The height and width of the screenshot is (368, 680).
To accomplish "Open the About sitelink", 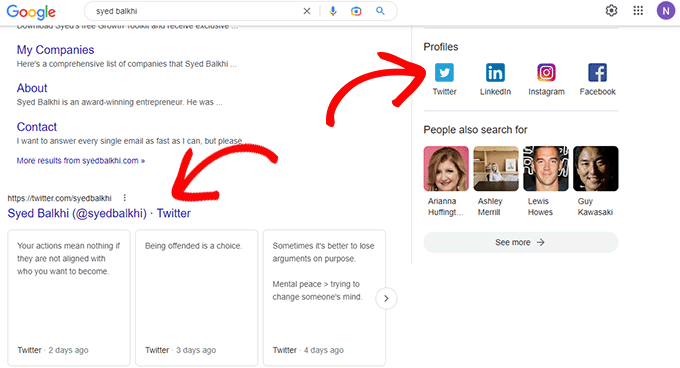I will click(x=32, y=88).
